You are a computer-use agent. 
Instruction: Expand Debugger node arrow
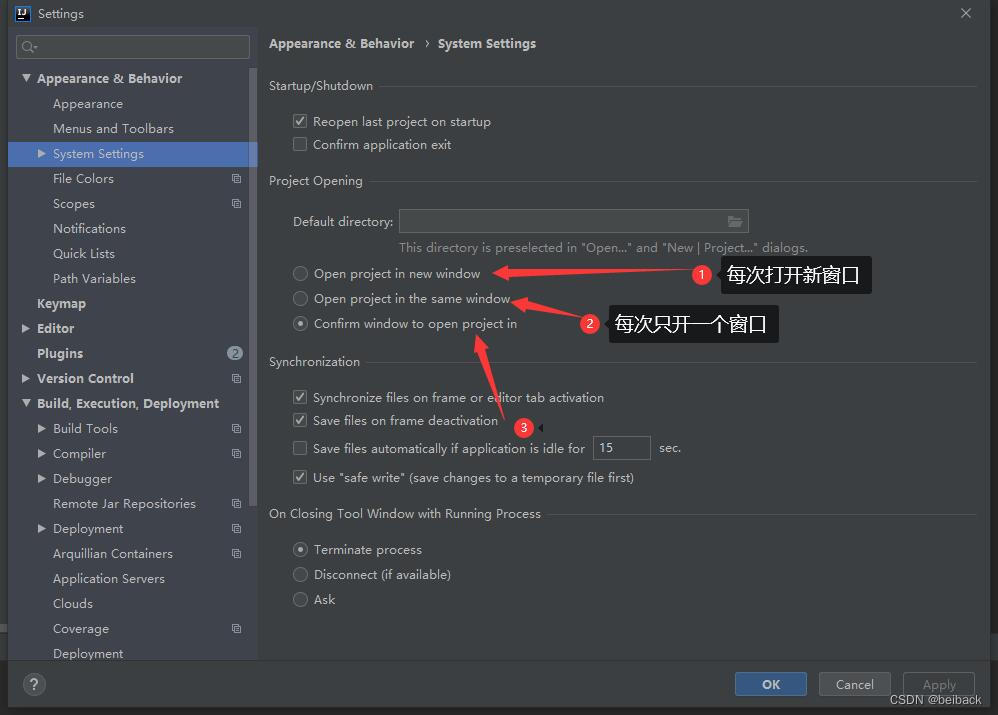coord(41,478)
